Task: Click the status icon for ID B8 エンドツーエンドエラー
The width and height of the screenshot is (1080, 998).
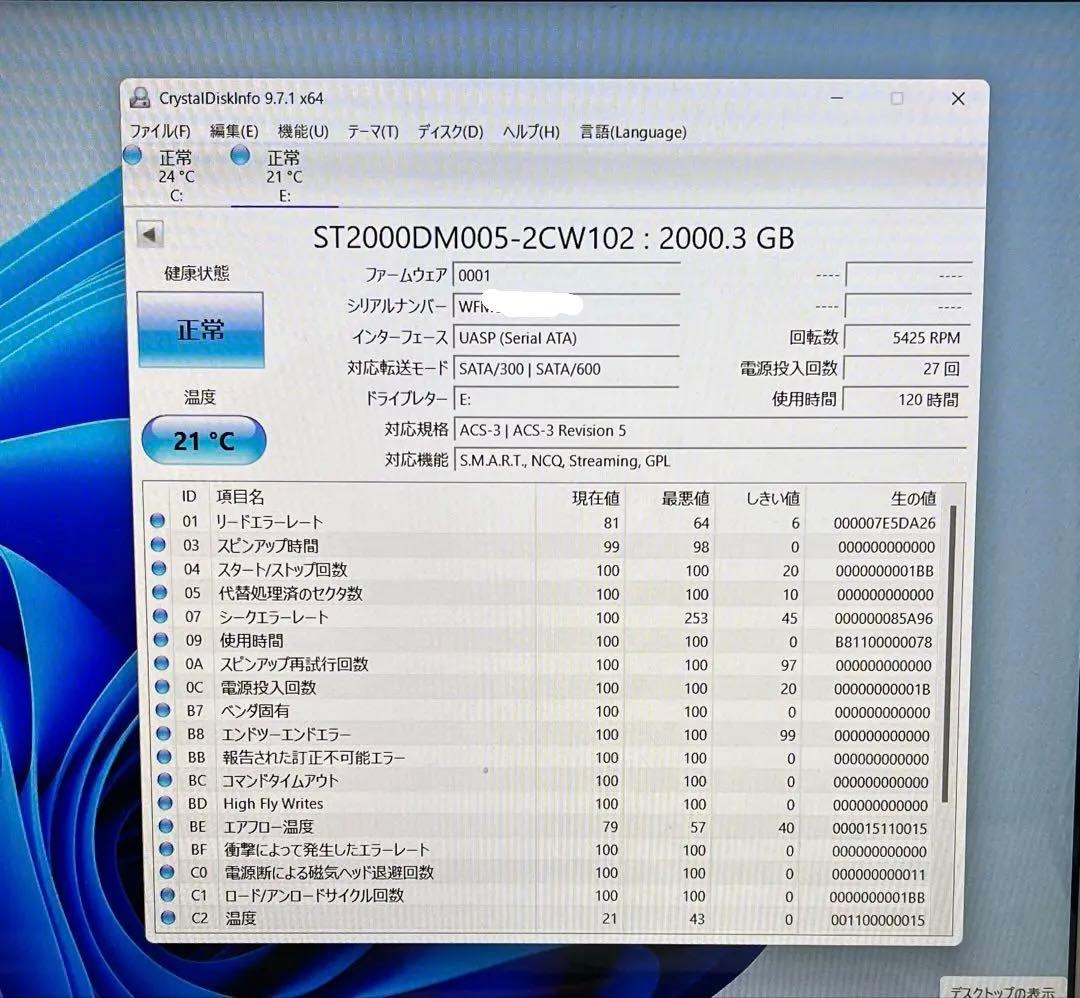Action: click(x=164, y=733)
